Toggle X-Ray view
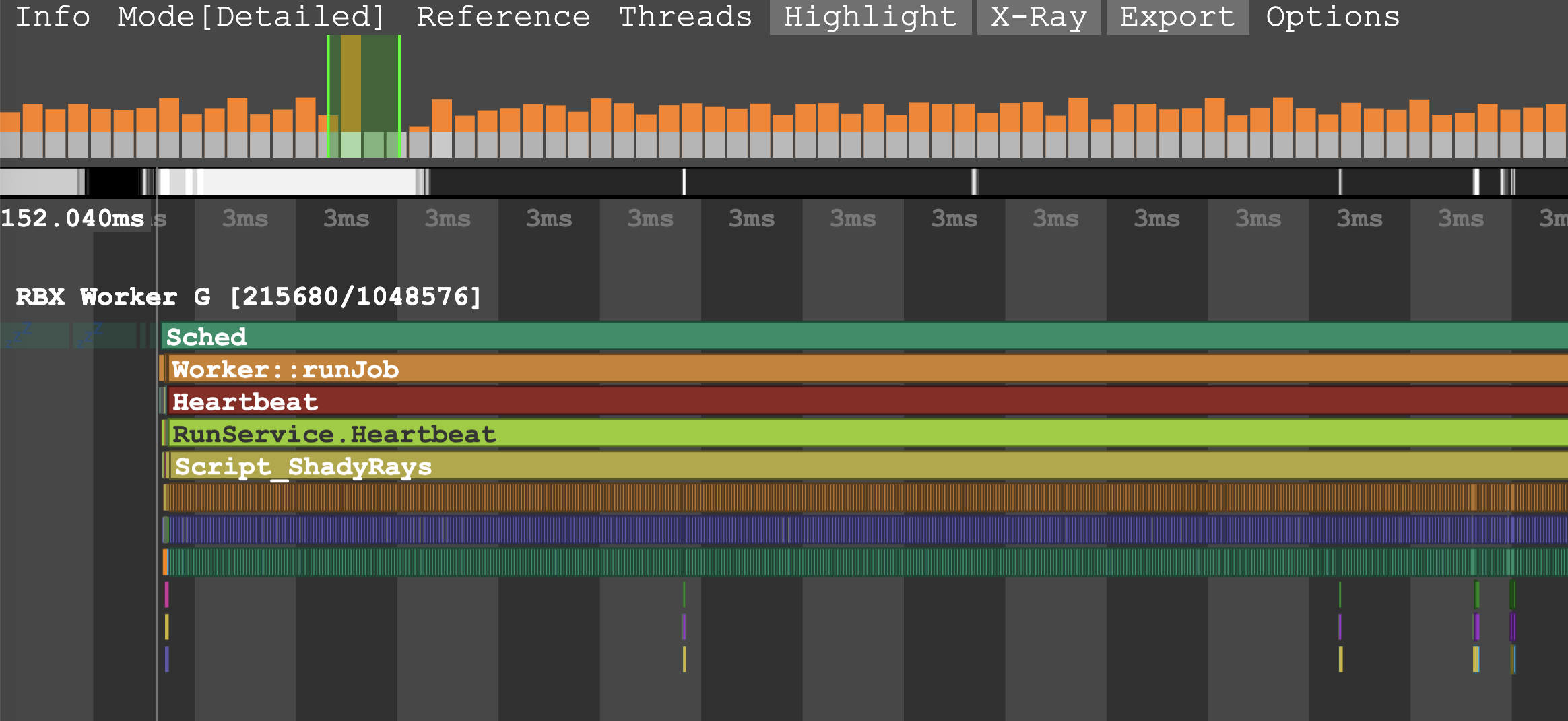1568x721 pixels. 1038,17
